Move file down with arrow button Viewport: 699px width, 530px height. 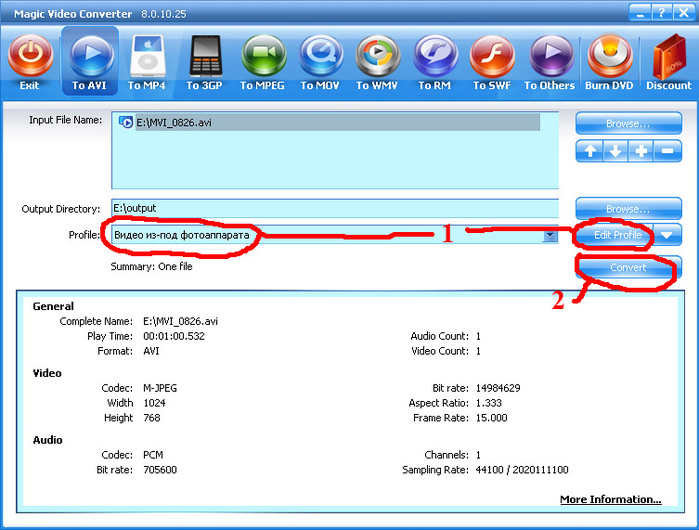(615, 151)
